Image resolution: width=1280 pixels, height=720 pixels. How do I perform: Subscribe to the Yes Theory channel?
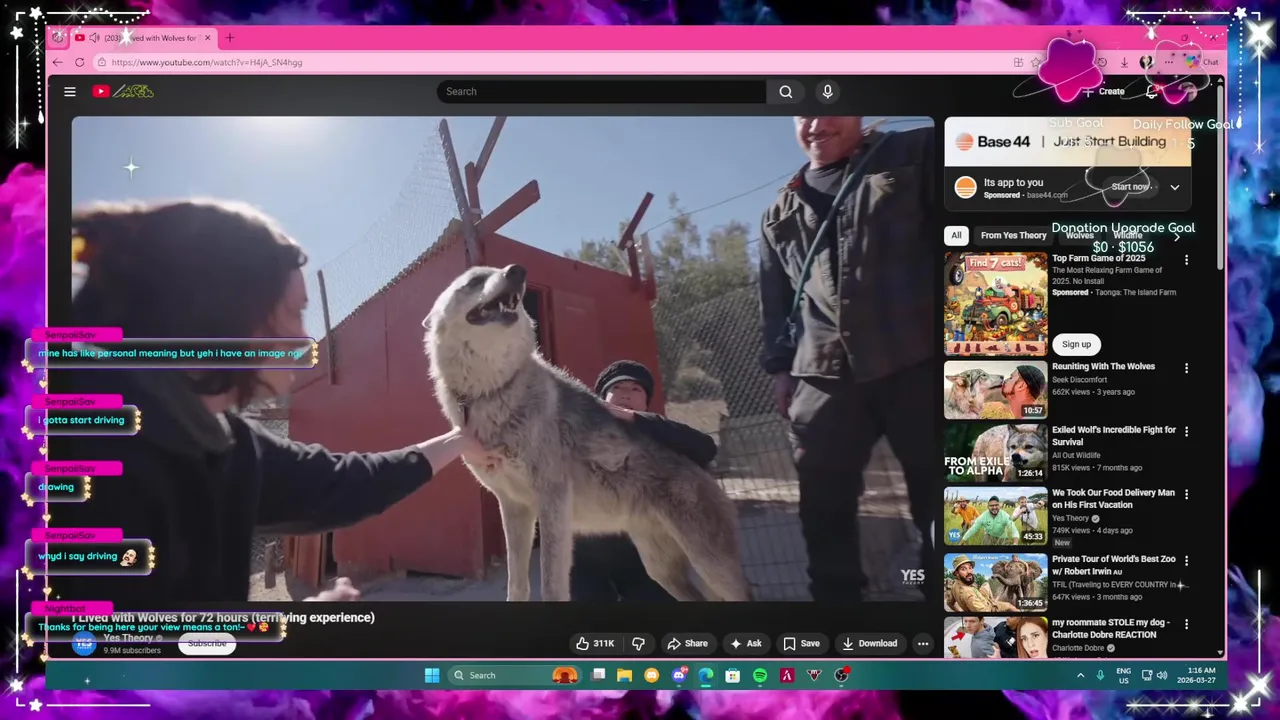tap(207, 643)
